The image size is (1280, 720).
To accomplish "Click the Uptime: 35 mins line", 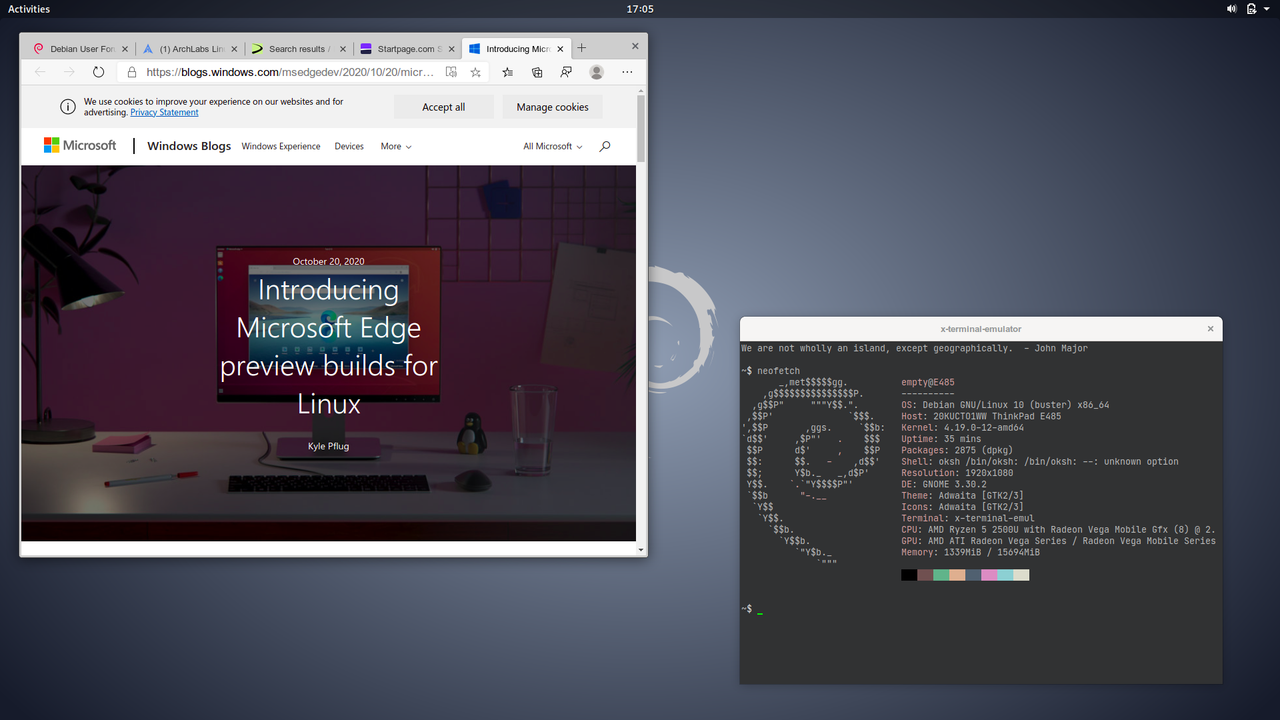I will (x=941, y=439).
